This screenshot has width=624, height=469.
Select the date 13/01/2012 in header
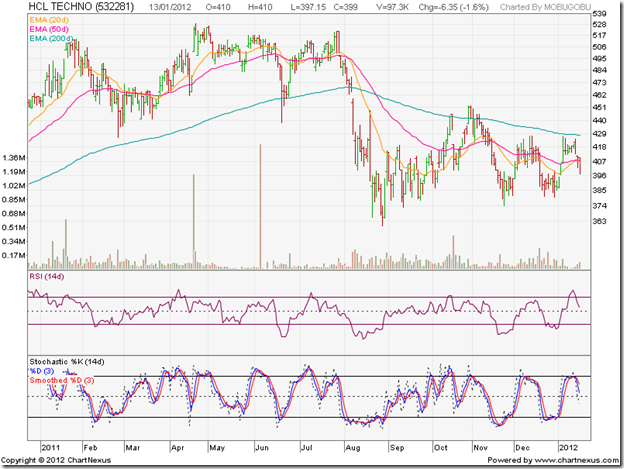coord(170,7)
